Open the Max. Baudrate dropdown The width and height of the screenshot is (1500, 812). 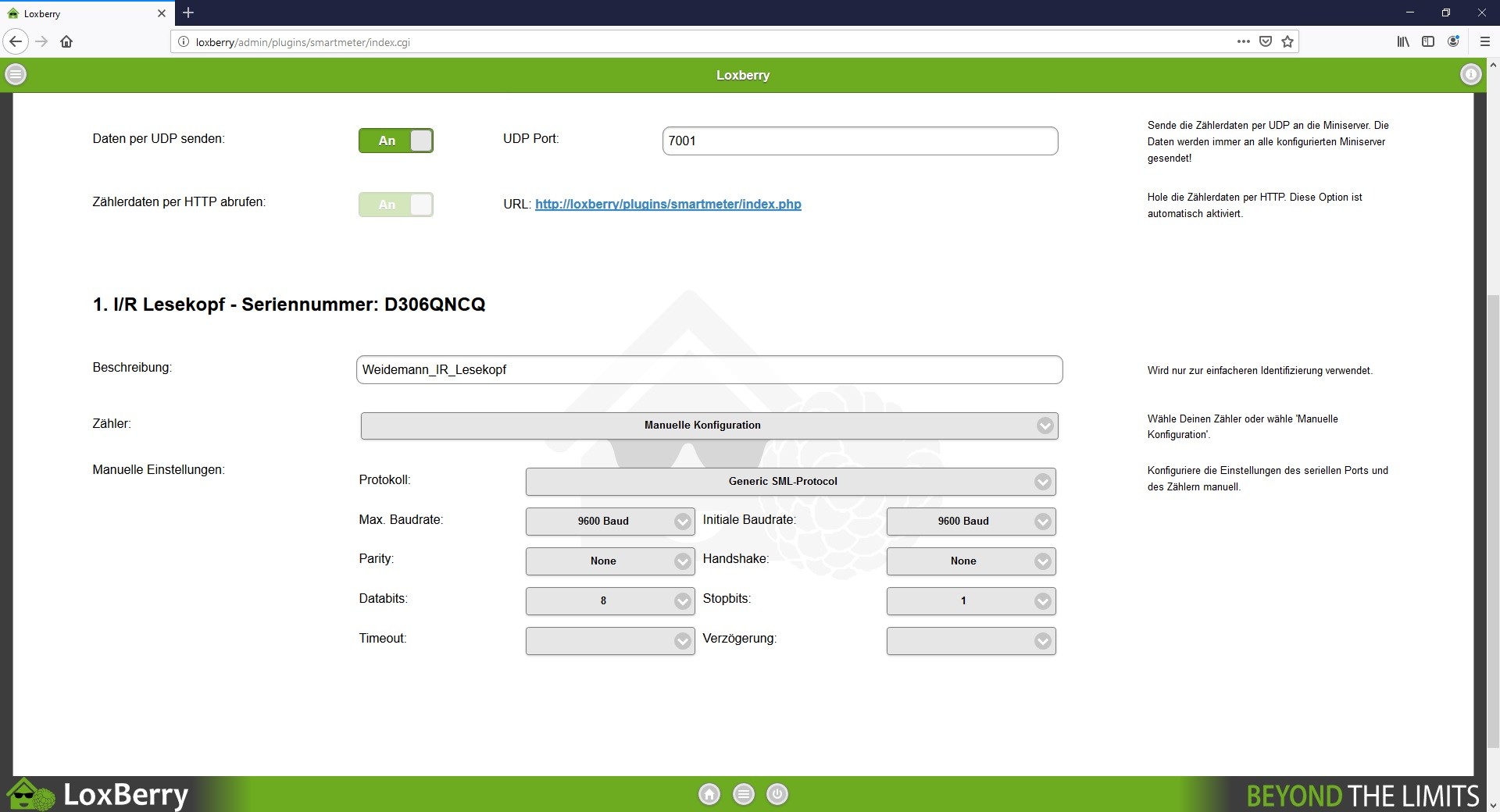tap(609, 522)
